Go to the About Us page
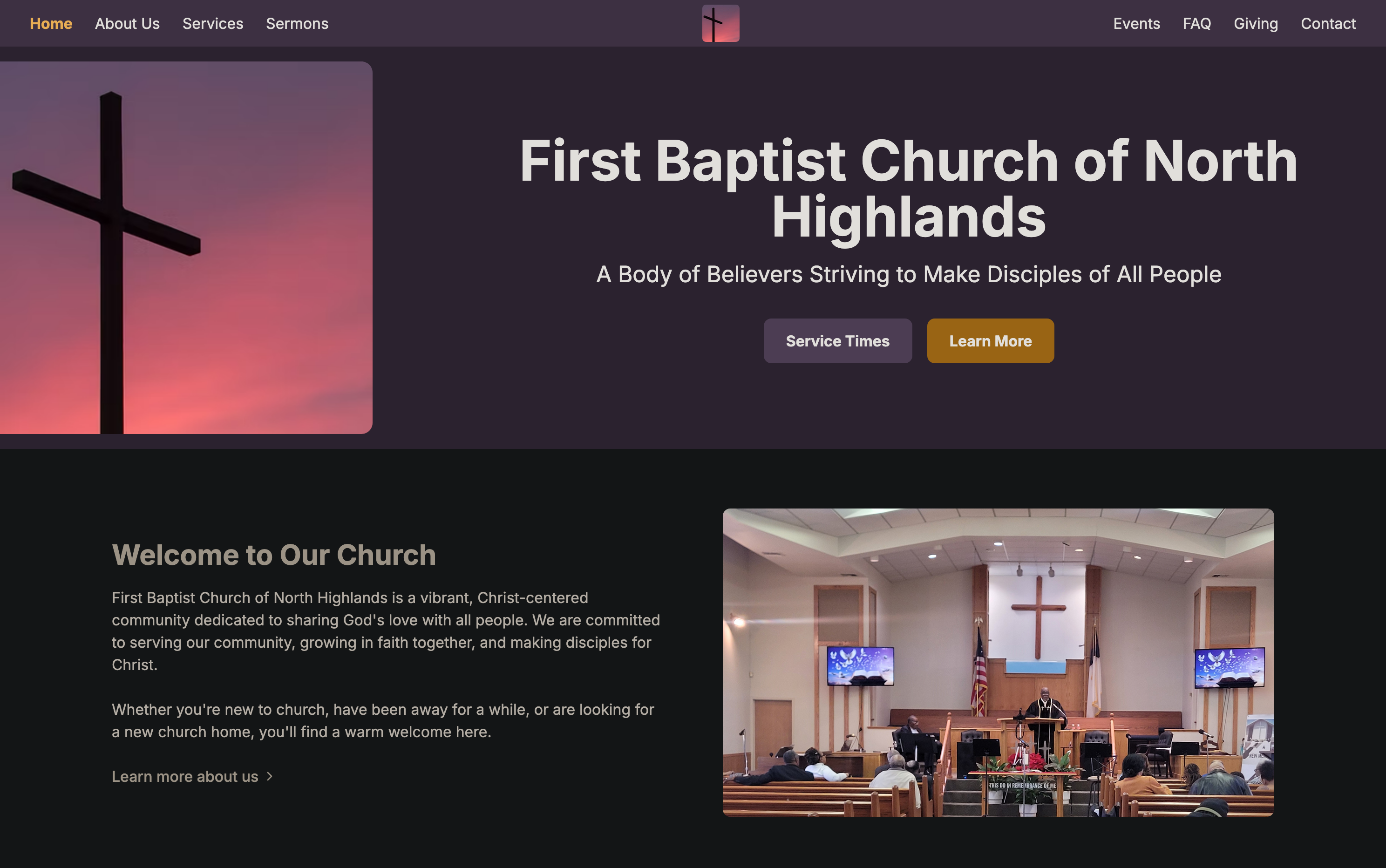Viewport: 1386px width, 868px height. pyautogui.click(x=128, y=24)
